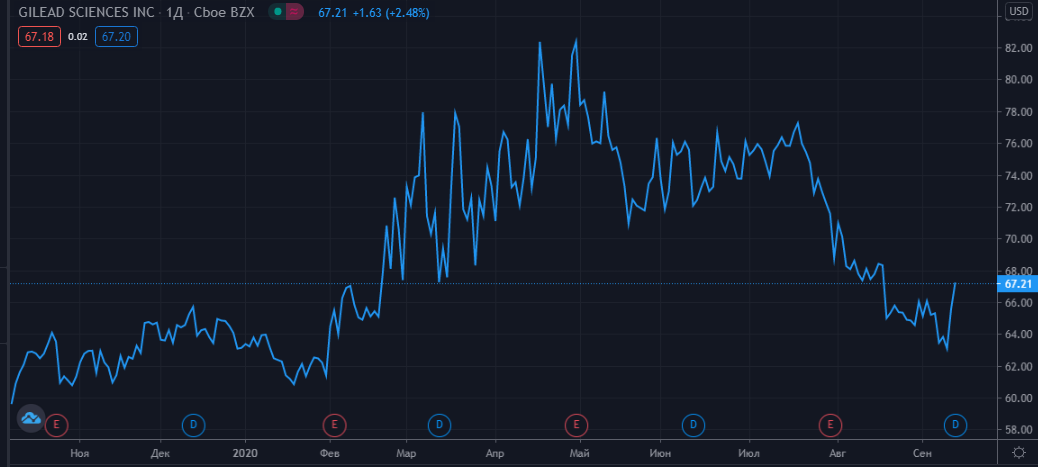Open the earnings marker near Май
The height and width of the screenshot is (467, 1038).
pos(576,424)
